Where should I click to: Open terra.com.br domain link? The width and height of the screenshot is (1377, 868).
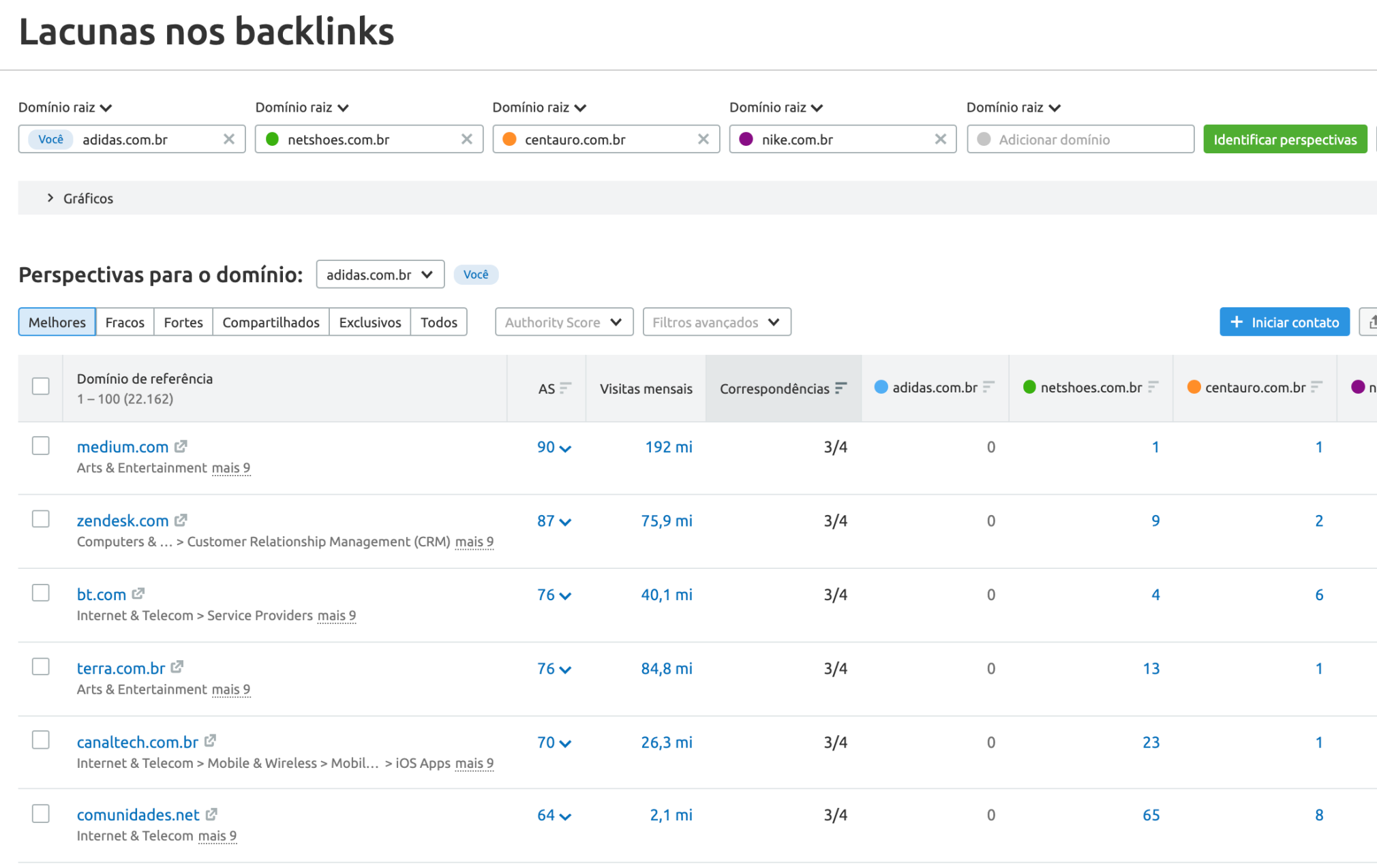(x=121, y=668)
